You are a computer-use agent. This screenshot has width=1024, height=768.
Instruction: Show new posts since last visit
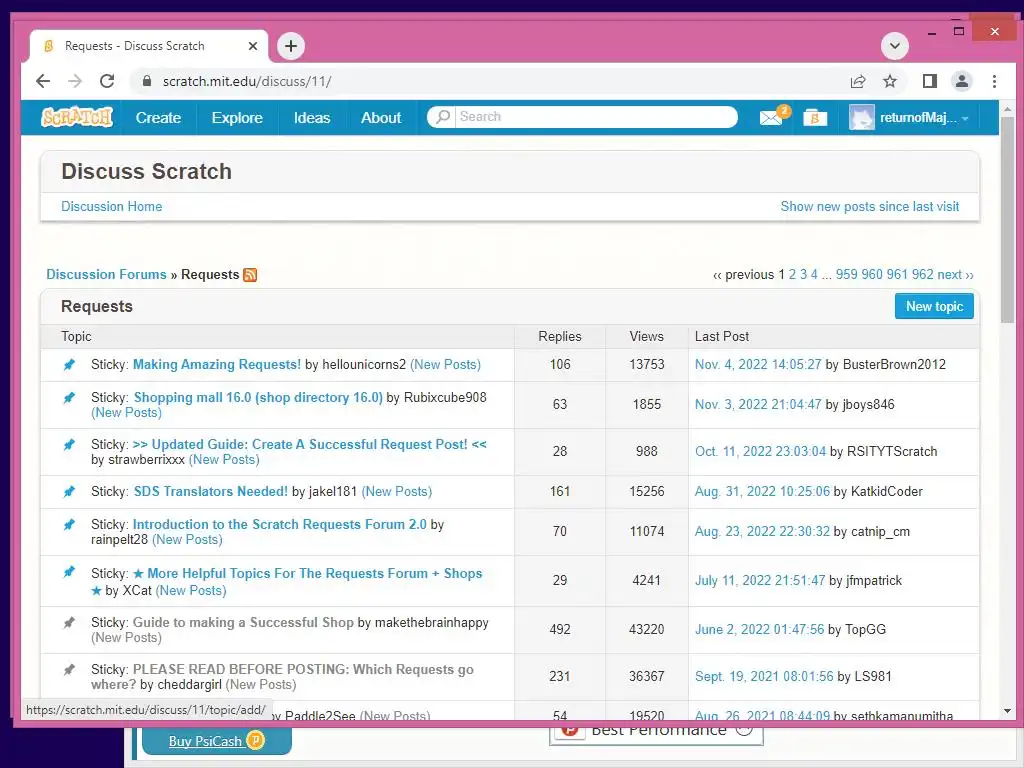tap(869, 206)
